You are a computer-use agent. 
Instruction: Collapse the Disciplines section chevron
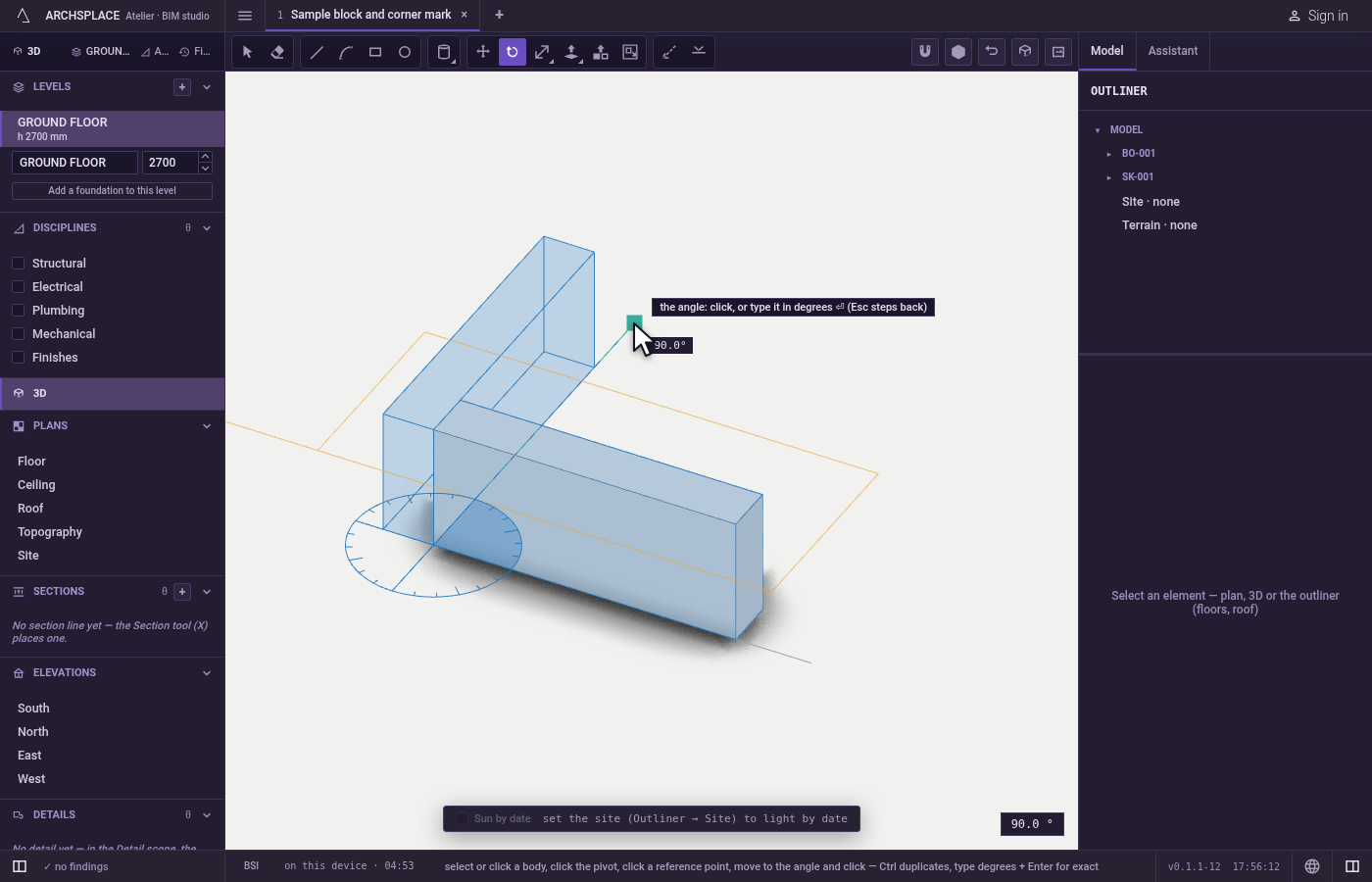point(207,228)
